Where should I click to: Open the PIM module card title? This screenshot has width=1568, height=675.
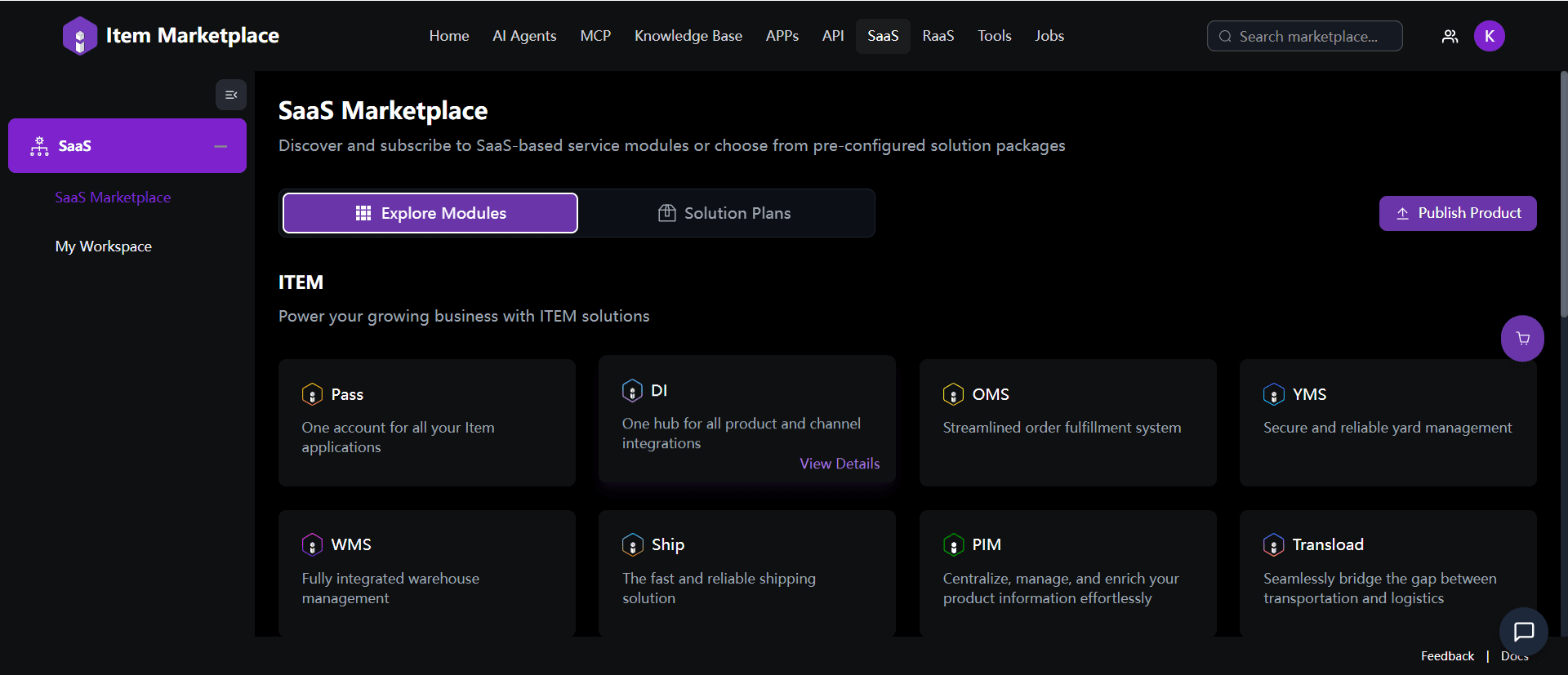[987, 544]
